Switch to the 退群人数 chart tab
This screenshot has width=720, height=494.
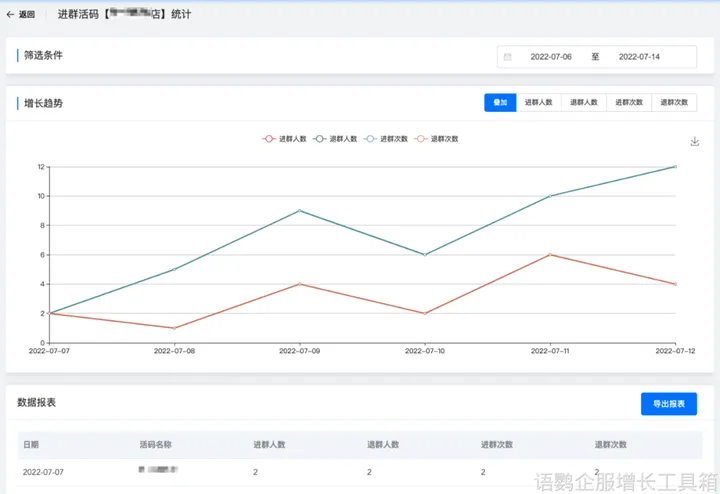point(584,103)
